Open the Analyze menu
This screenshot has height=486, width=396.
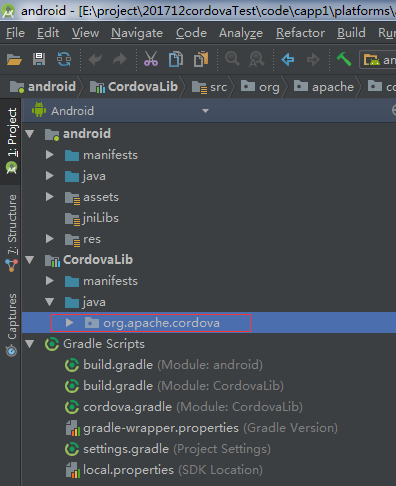click(x=241, y=33)
